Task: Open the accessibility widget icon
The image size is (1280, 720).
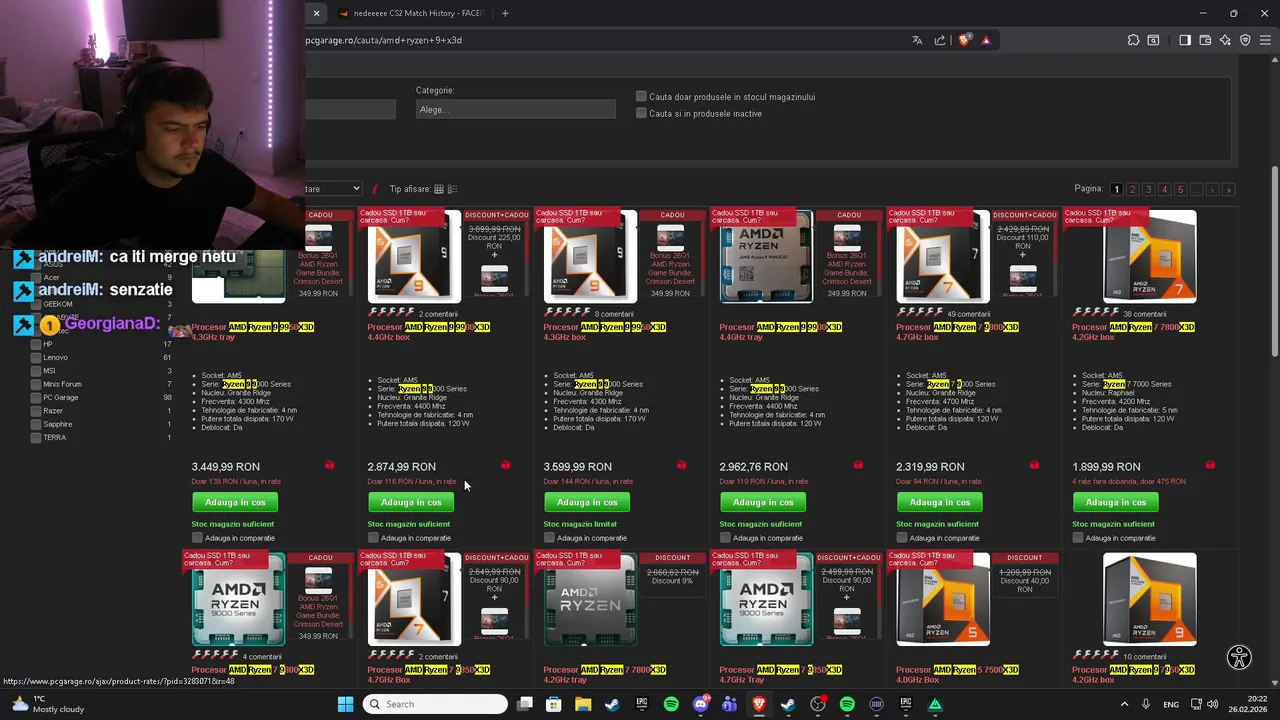Action: click(x=1239, y=657)
